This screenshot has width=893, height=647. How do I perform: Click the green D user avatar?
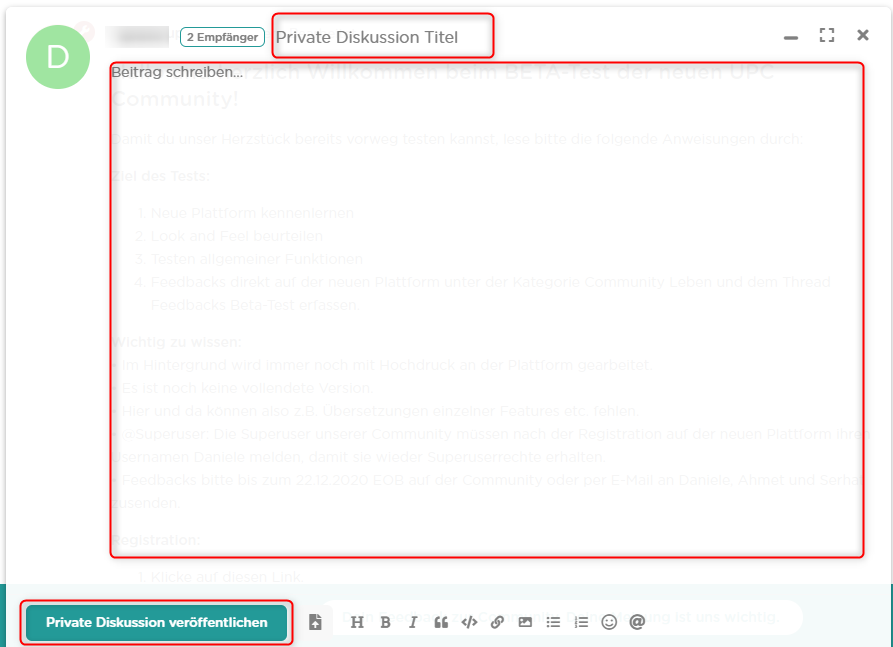(x=58, y=56)
